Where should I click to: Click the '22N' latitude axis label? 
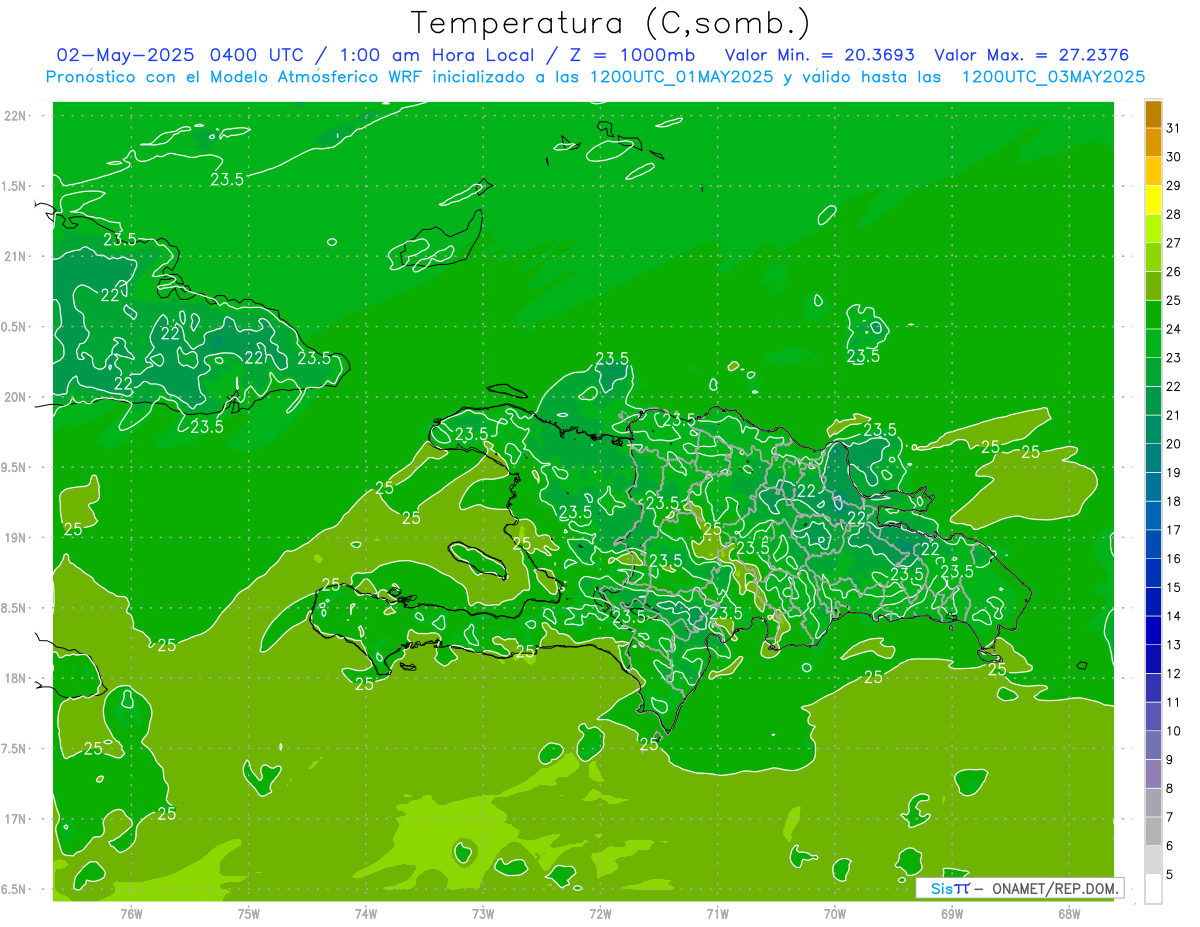[x=15, y=115]
